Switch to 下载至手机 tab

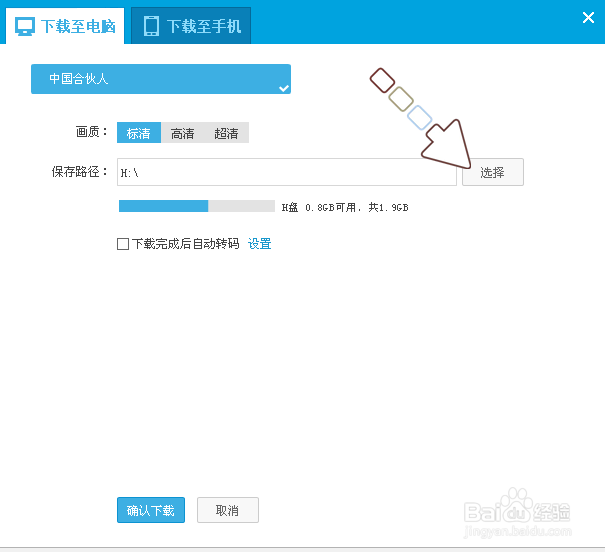point(191,26)
